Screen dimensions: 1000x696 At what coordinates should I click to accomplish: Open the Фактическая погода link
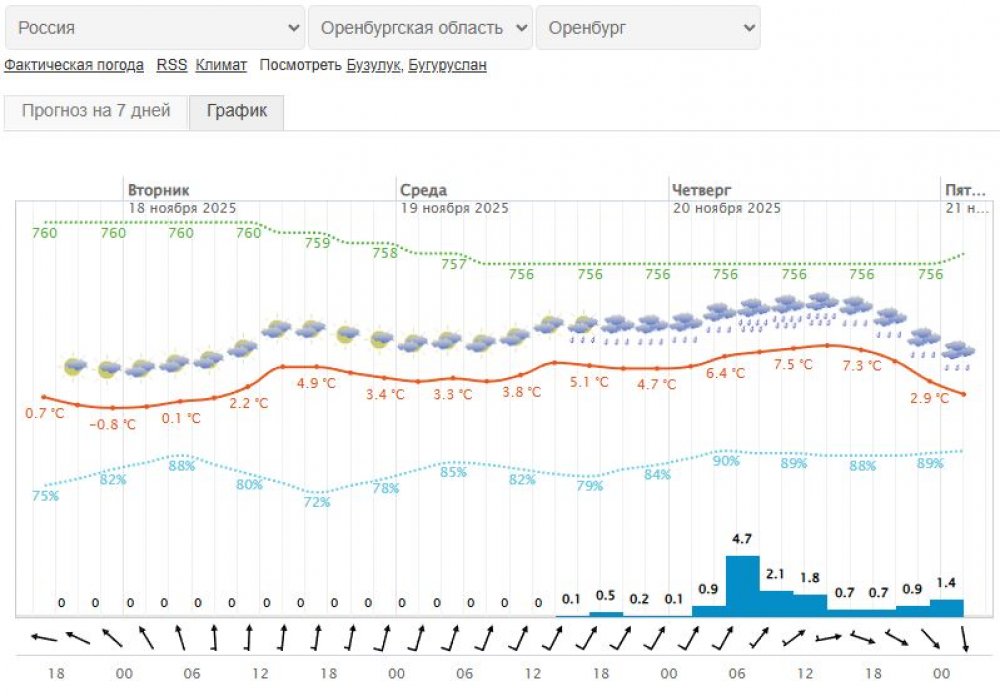[74, 65]
